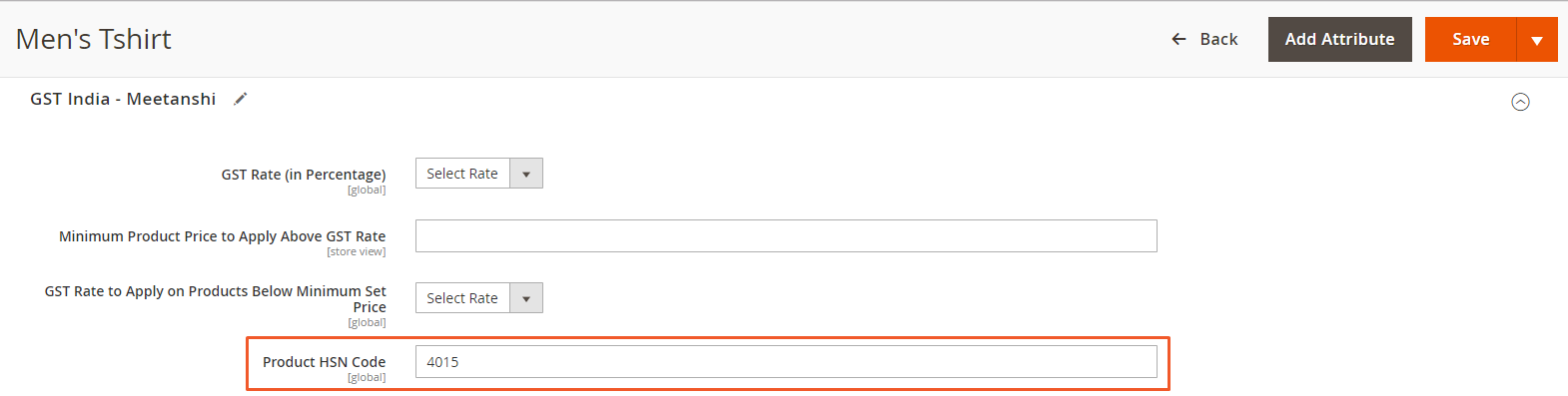Click the Minimum Product Price to Apply Above GST Rate label
Viewport: 1568px width, 396px height.
[x=222, y=236]
